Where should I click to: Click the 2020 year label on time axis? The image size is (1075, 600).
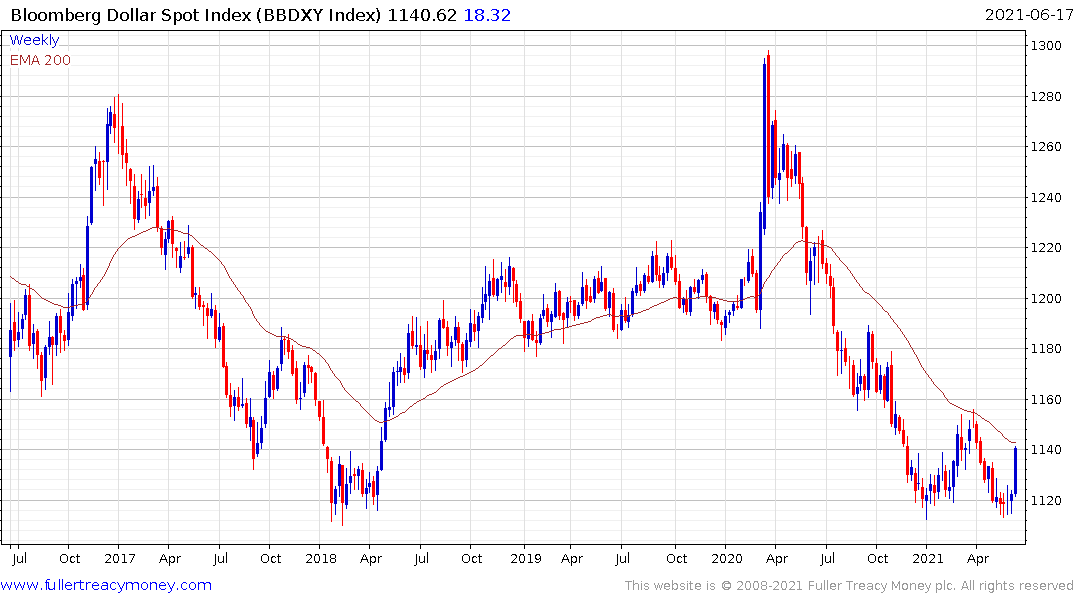tap(727, 559)
